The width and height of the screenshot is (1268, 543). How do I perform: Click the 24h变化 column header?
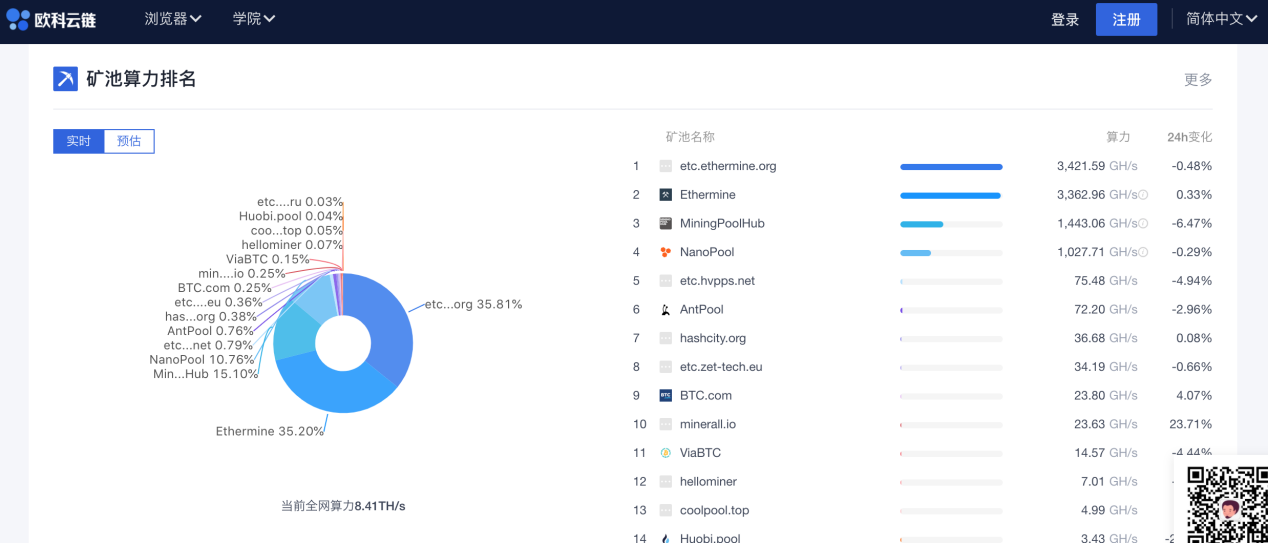[x=1189, y=137]
